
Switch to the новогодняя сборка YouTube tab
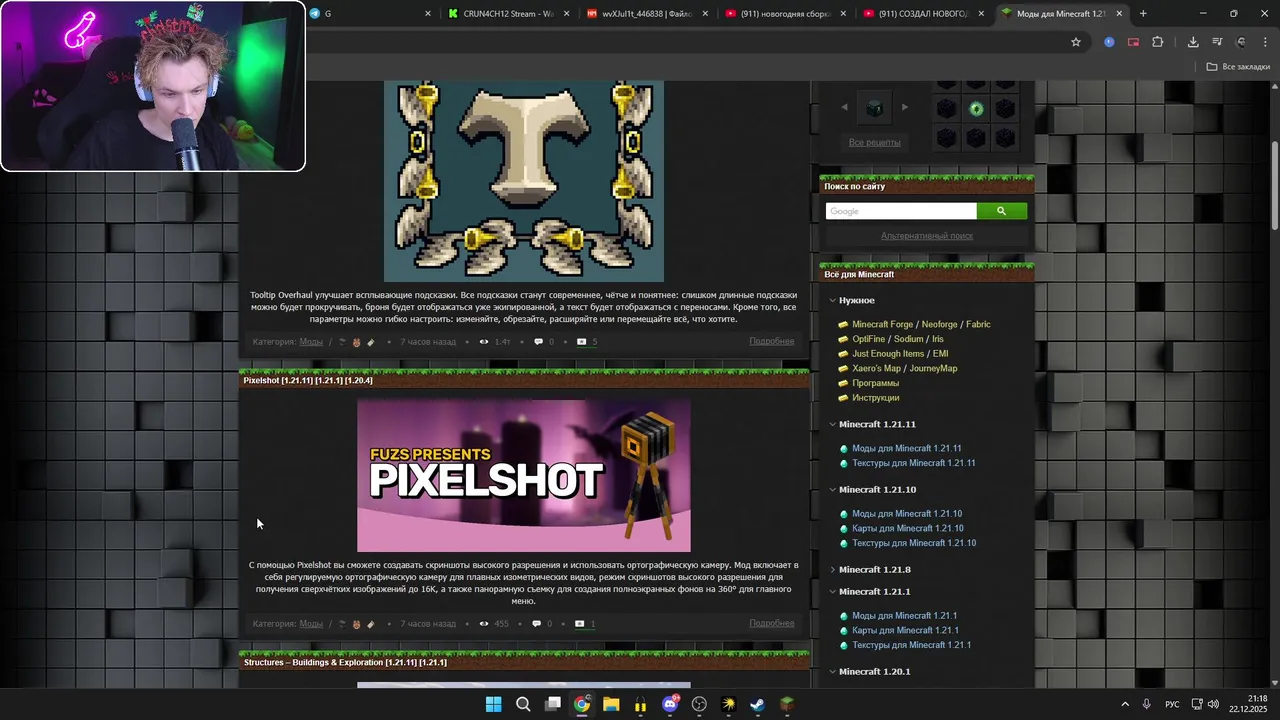(784, 13)
